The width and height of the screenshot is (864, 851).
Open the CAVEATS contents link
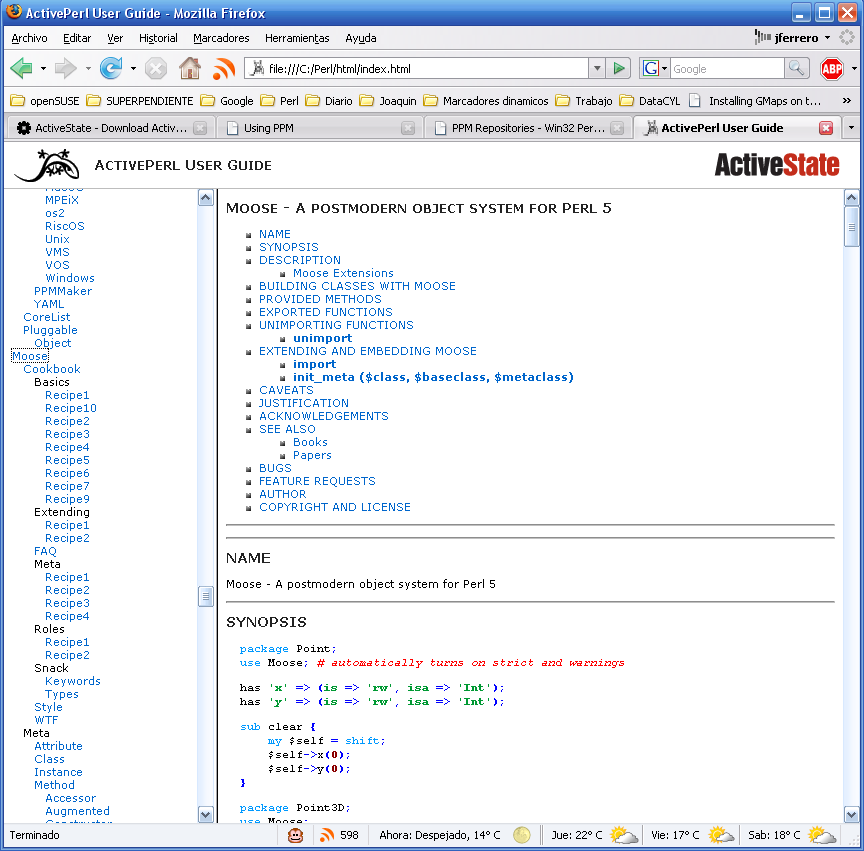coord(286,390)
